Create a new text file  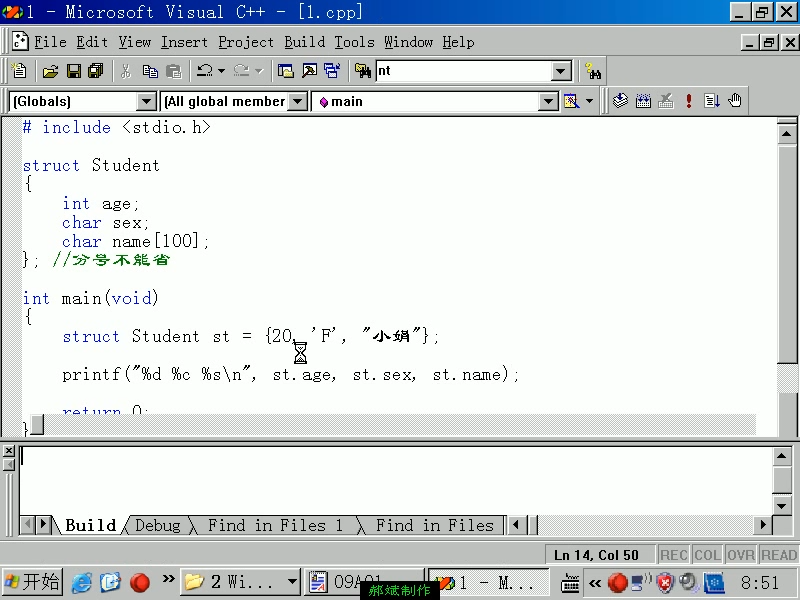pos(19,71)
